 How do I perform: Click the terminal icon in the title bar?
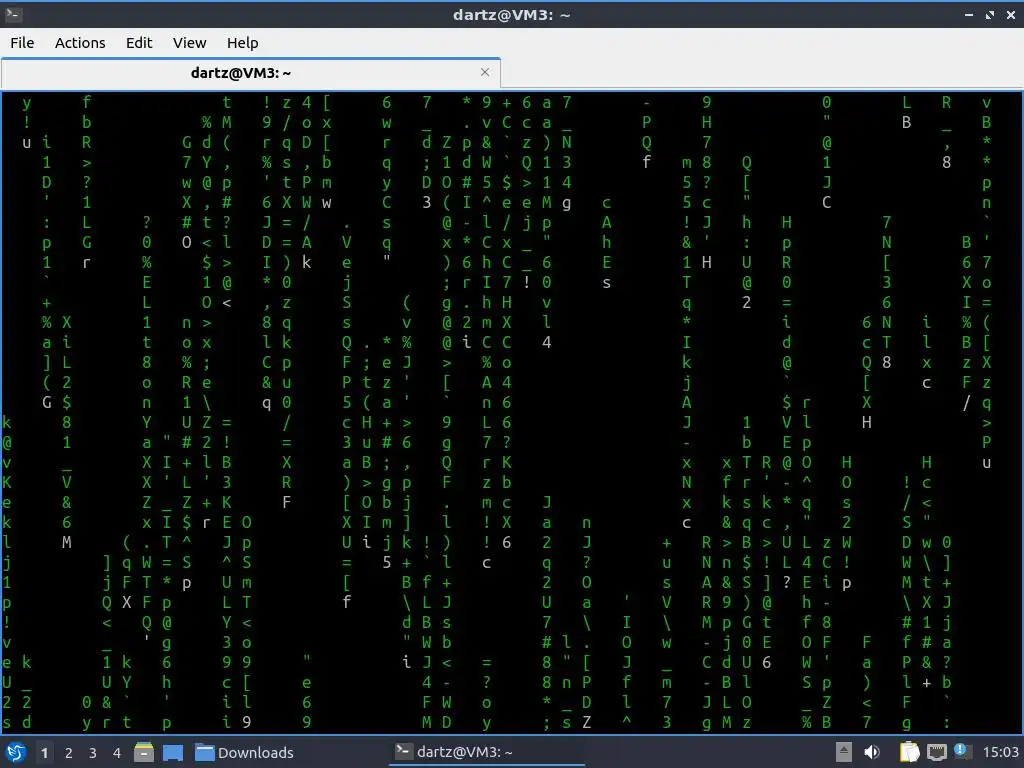13,14
